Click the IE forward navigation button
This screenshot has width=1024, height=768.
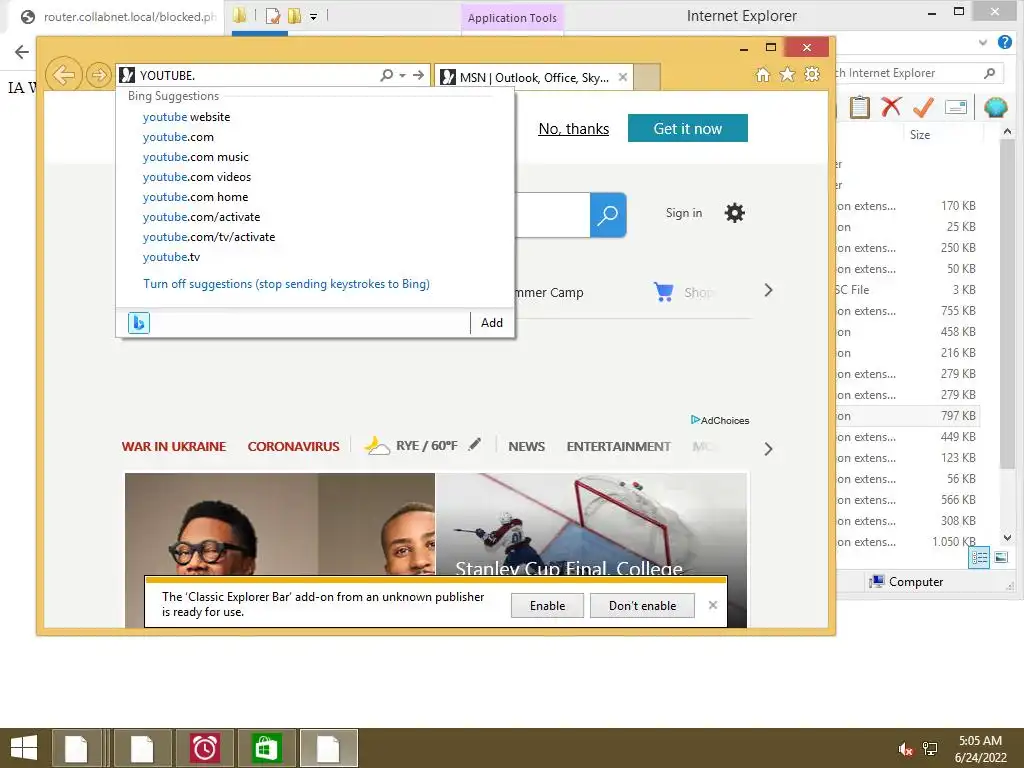click(x=99, y=75)
